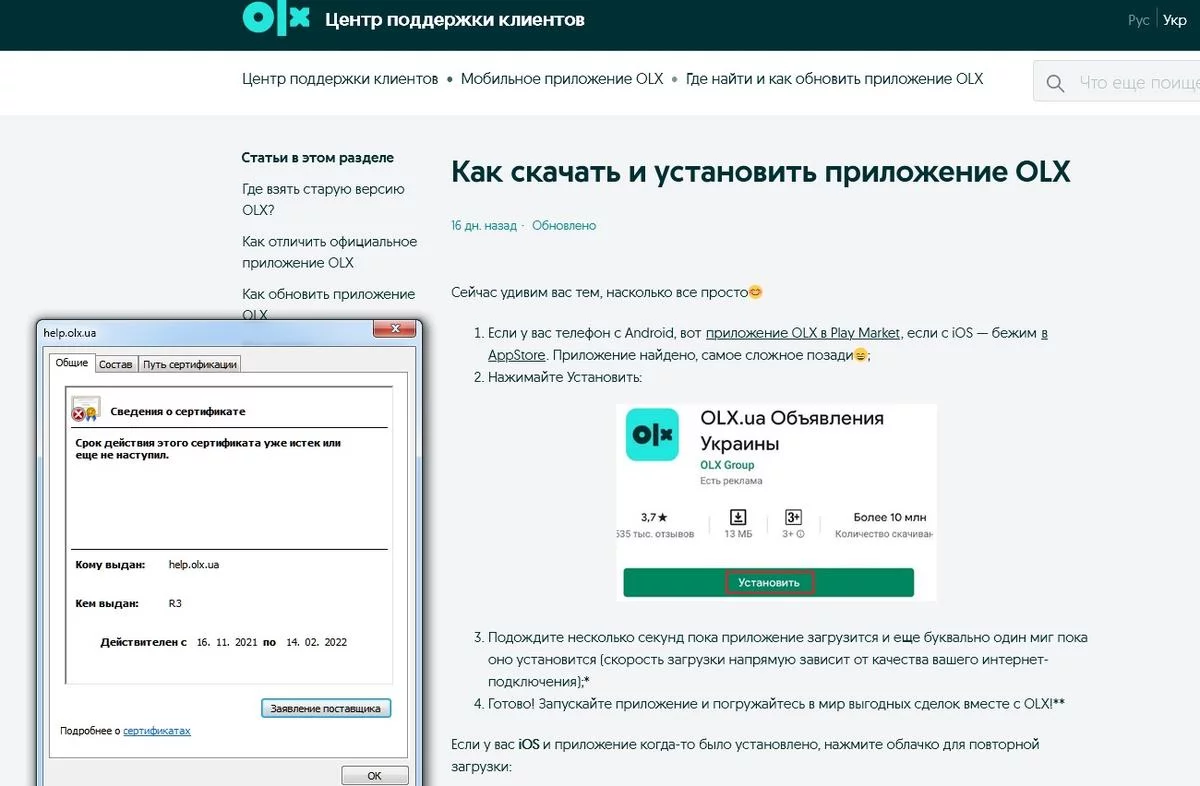Open Центр поддержки клиентов breadcrumb
Viewport: 1200px width, 786px height.
click(340, 79)
